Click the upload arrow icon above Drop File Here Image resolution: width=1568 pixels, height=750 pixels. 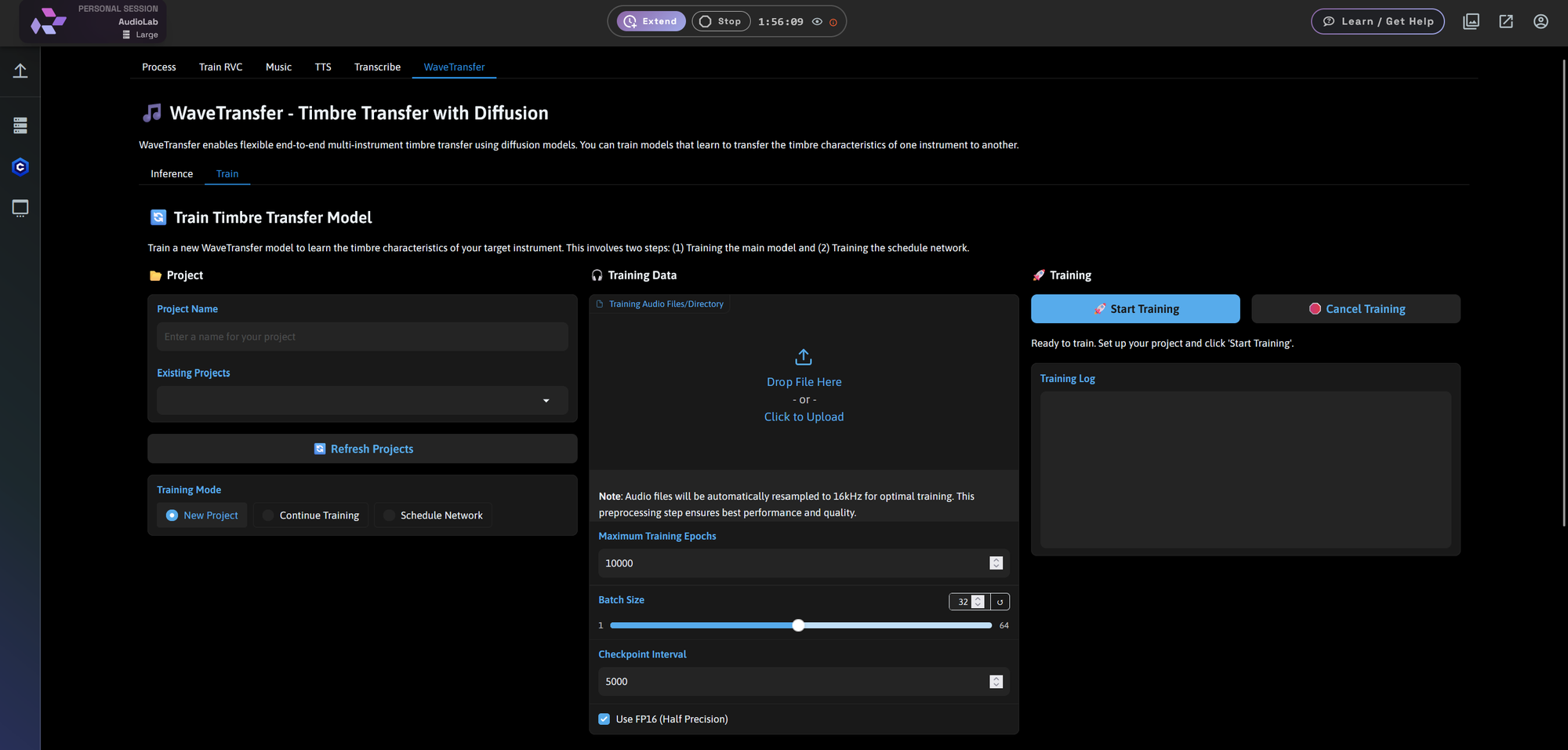click(x=804, y=357)
